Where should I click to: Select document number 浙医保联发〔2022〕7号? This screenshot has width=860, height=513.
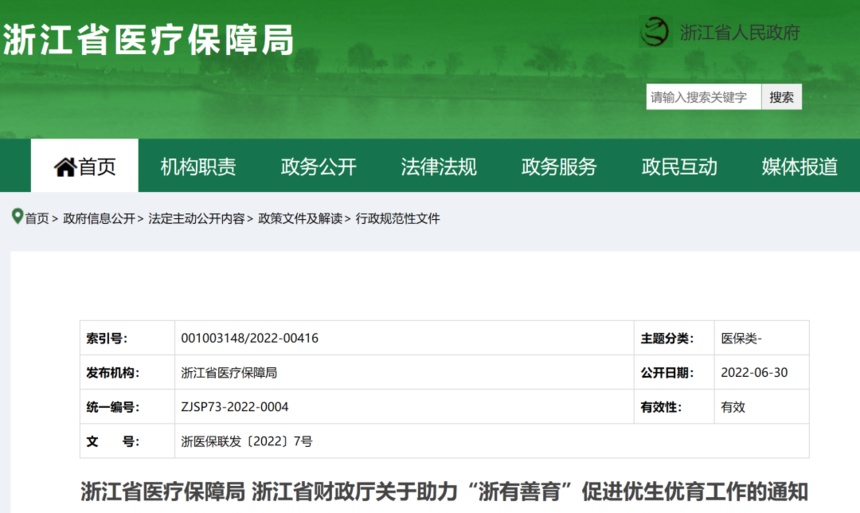[x=247, y=441]
